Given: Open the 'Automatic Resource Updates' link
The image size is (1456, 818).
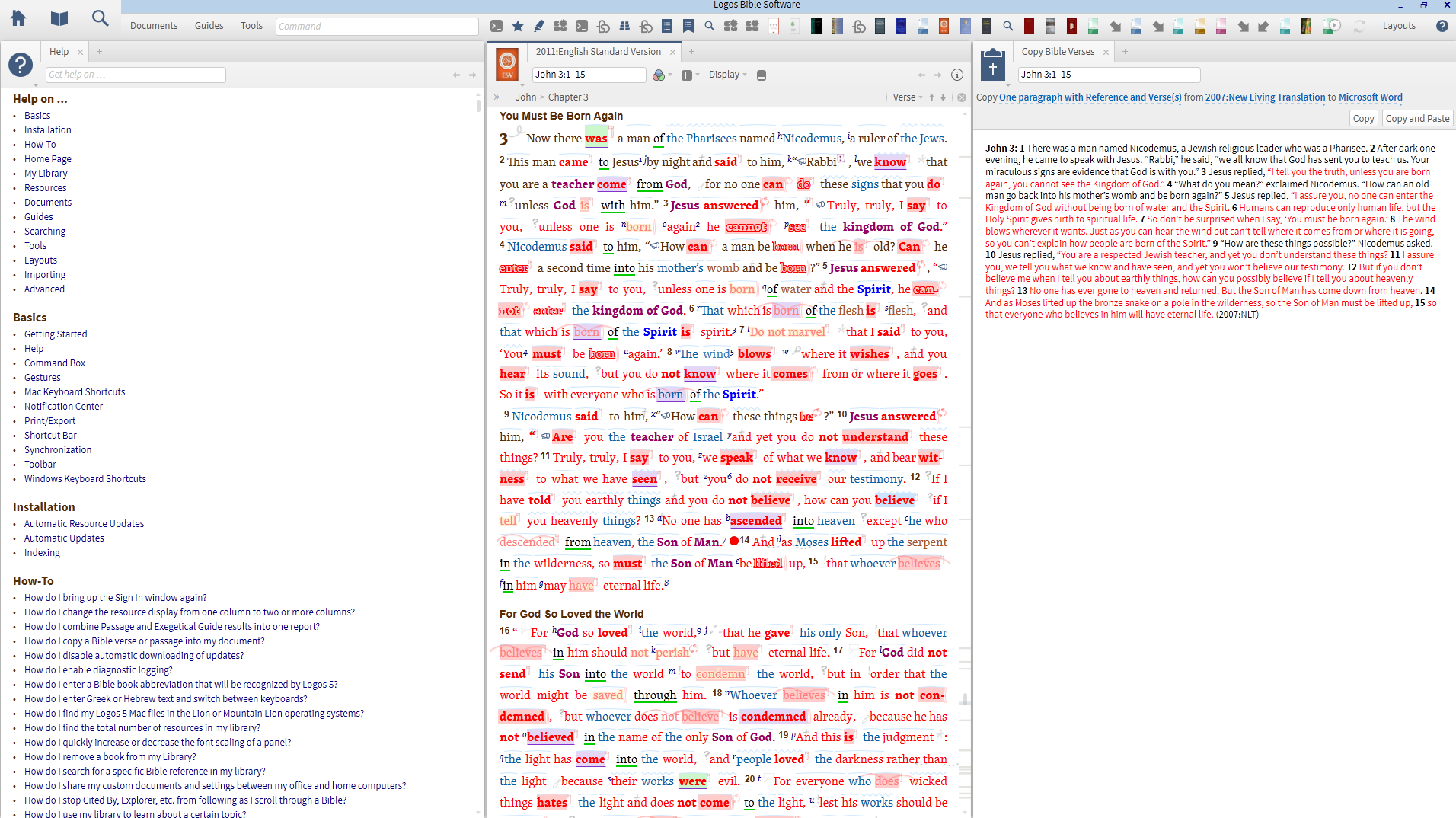Looking at the screenshot, I should [84, 524].
